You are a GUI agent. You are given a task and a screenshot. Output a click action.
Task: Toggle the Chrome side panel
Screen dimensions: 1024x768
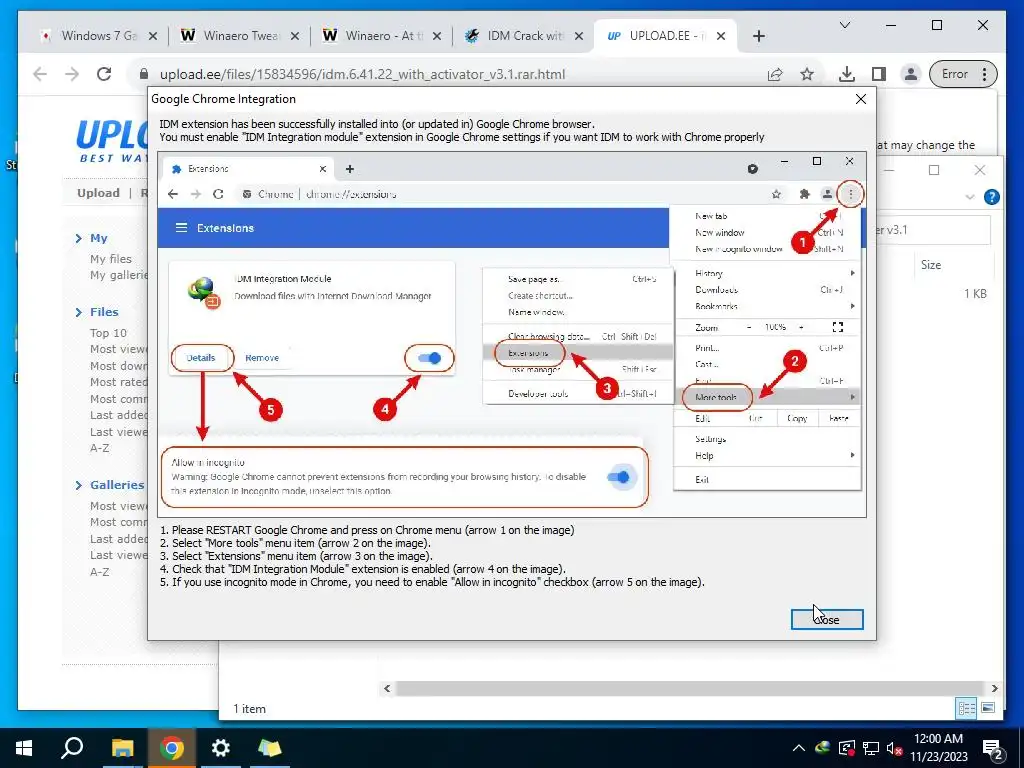(x=879, y=74)
